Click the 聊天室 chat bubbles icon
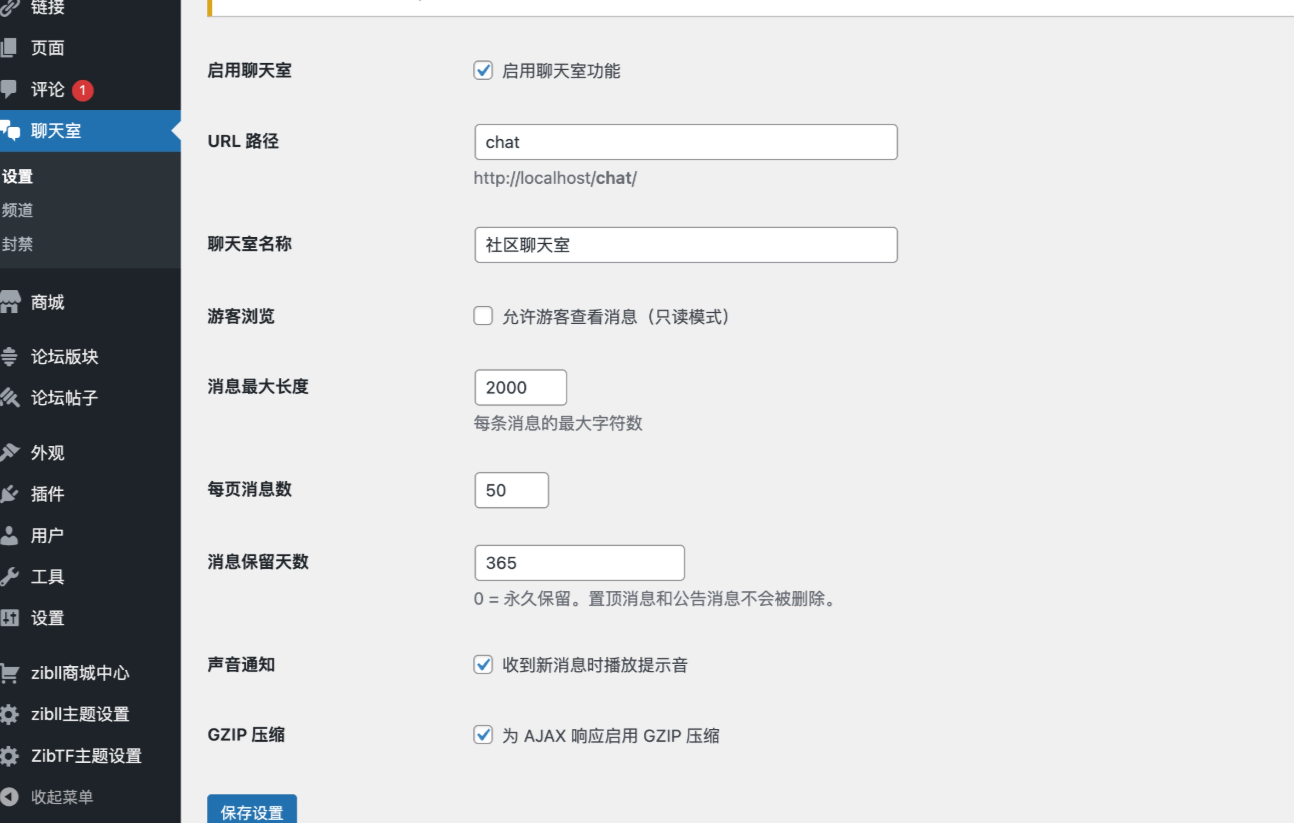This screenshot has width=1294, height=823. [10, 131]
